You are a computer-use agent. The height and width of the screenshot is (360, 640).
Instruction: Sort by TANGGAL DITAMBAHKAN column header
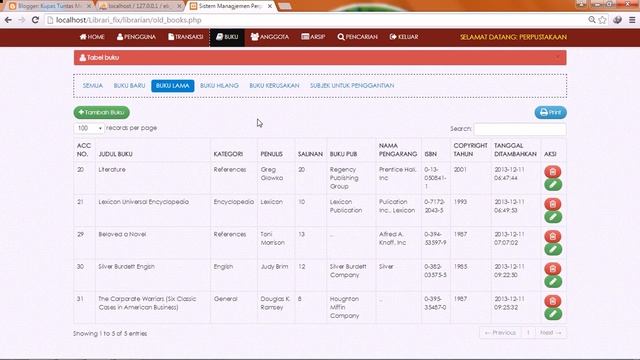click(515, 150)
